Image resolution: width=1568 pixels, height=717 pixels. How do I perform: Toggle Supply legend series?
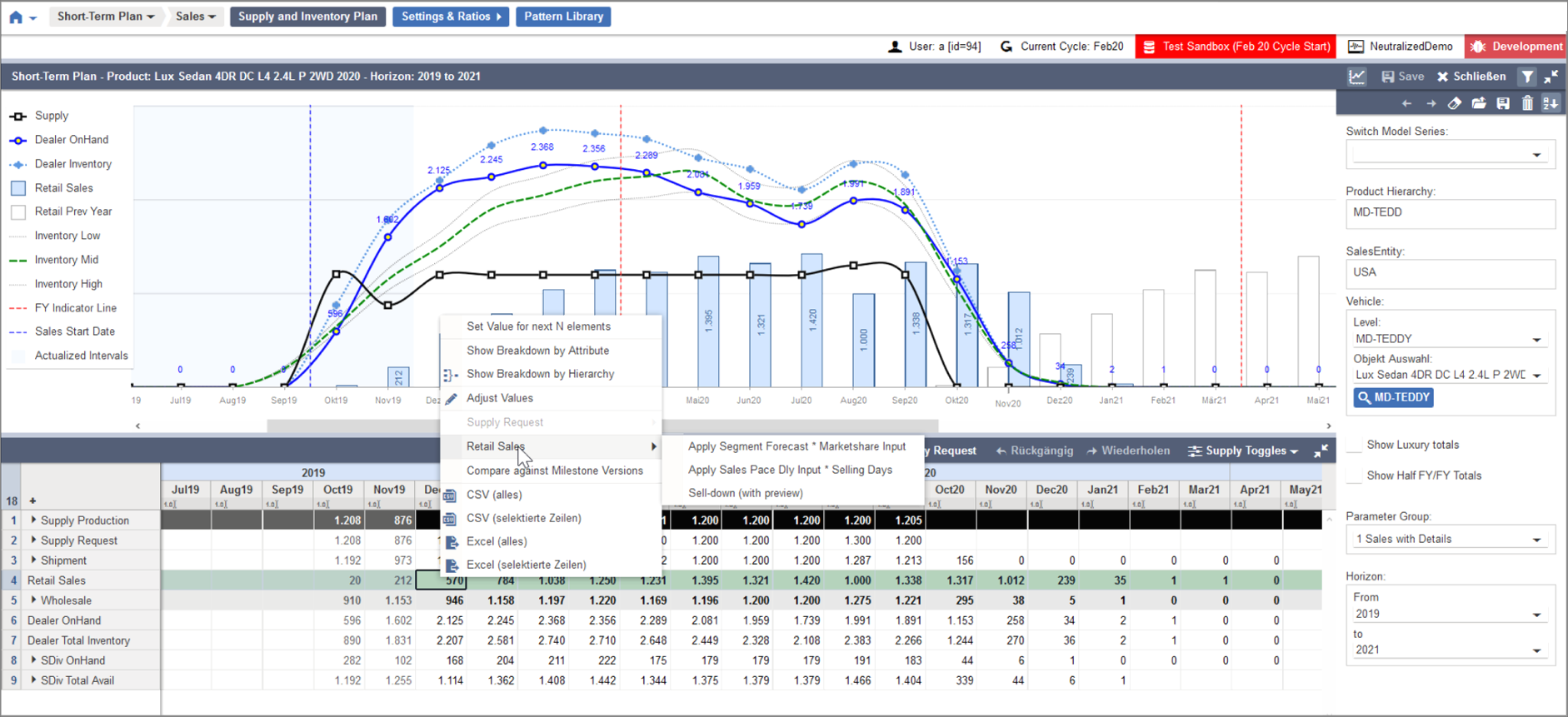pos(39,116)
